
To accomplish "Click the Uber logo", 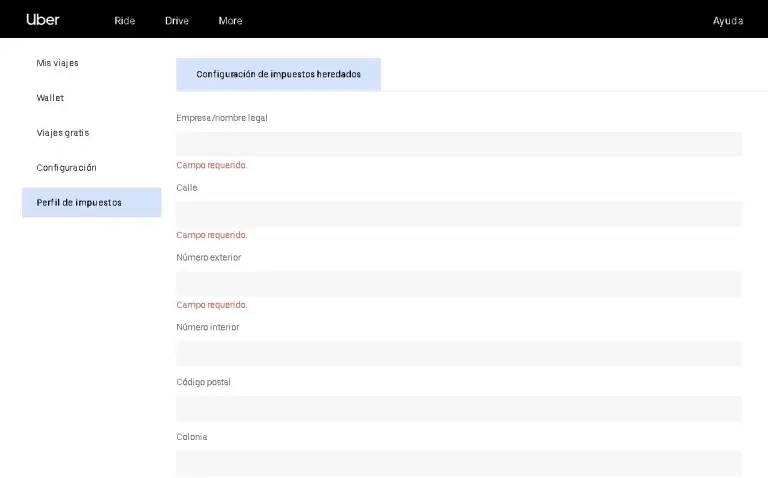I will (43, 20).
